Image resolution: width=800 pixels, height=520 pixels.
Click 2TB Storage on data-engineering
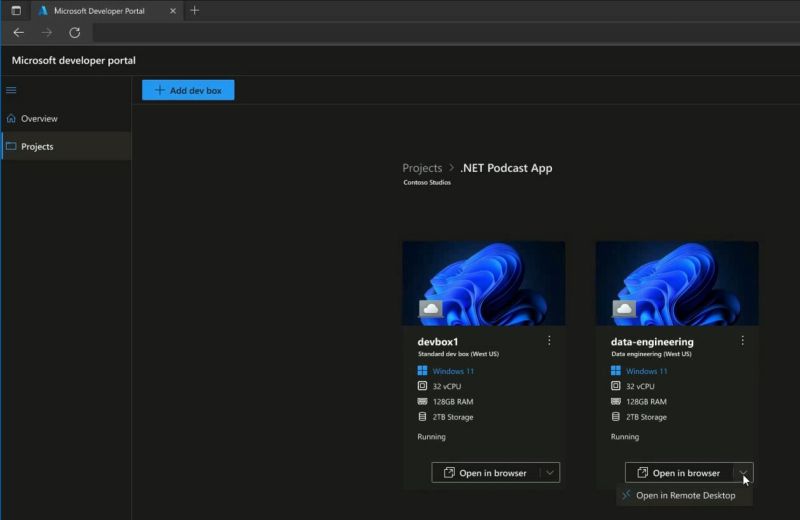tap(646, 417)
